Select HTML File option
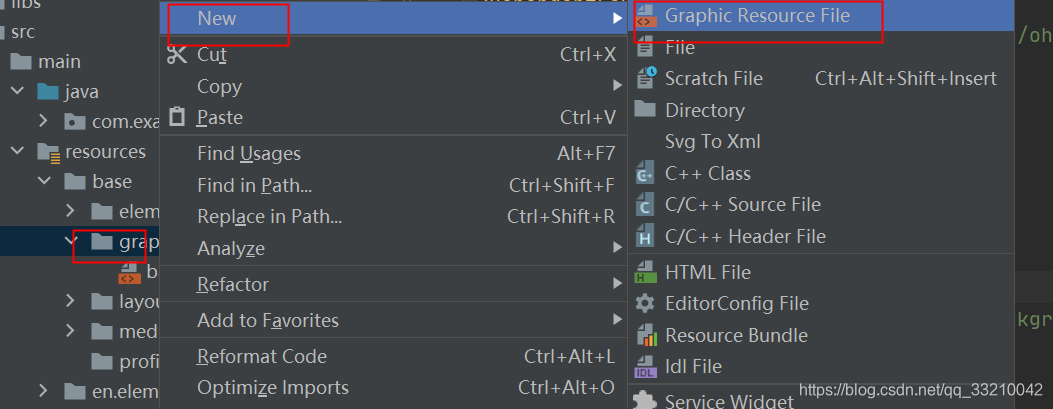The width and height of the screenshot is (1053, 409). click(x=821, y=273)
